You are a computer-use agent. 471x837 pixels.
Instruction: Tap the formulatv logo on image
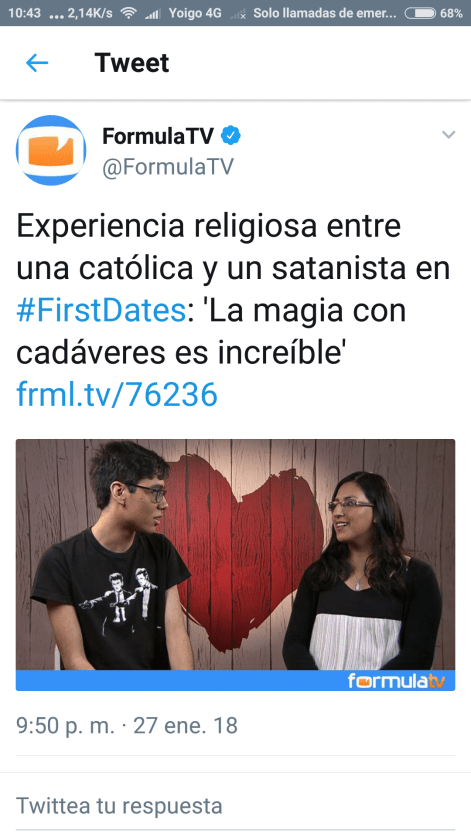point(396,681)
